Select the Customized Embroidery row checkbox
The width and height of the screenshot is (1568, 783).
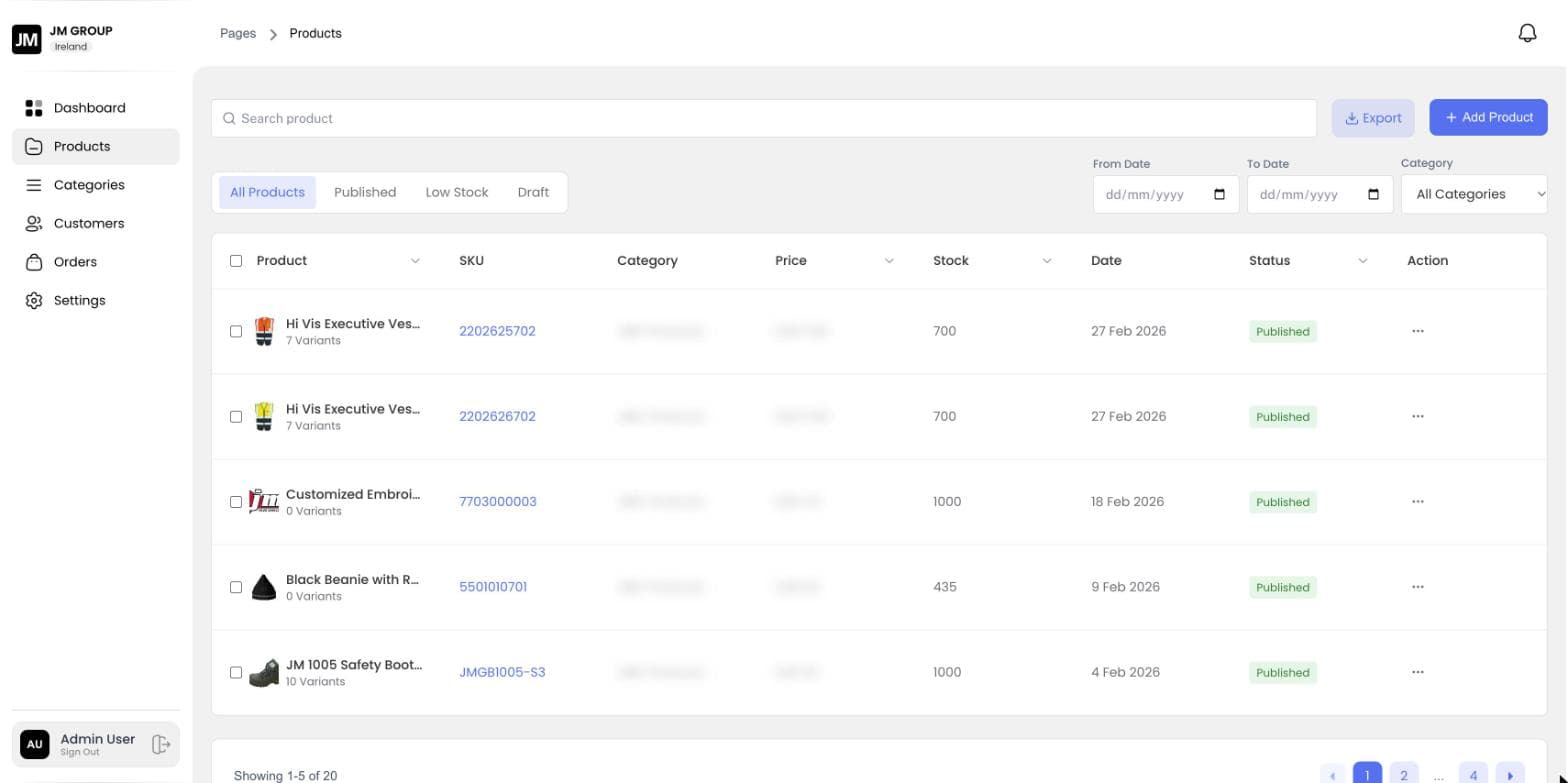click(x=236, y=502)
